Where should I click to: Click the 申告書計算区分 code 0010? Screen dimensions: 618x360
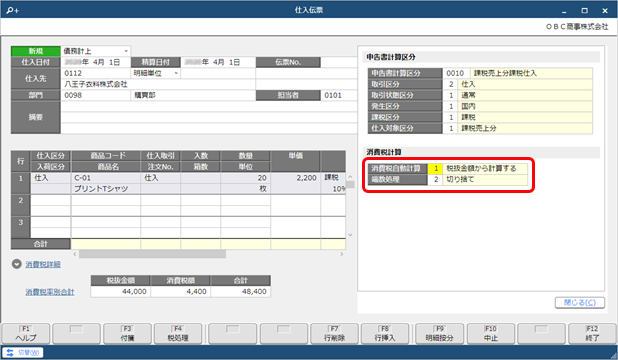(x=456, y=73)
